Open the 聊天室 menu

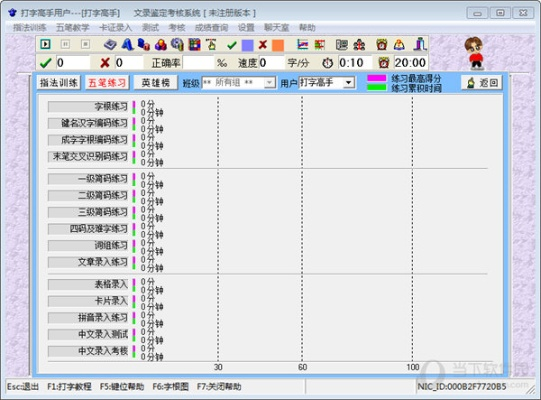pos(276,28)
